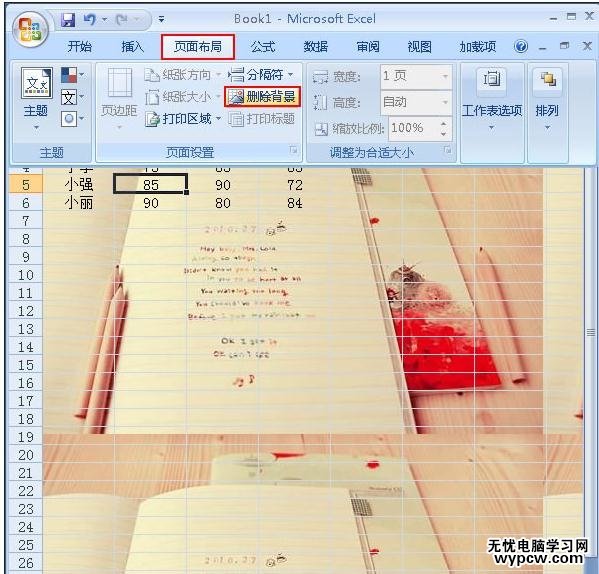Open the 公式 tab
Viewport: 599px width, 574px height.
263,47
